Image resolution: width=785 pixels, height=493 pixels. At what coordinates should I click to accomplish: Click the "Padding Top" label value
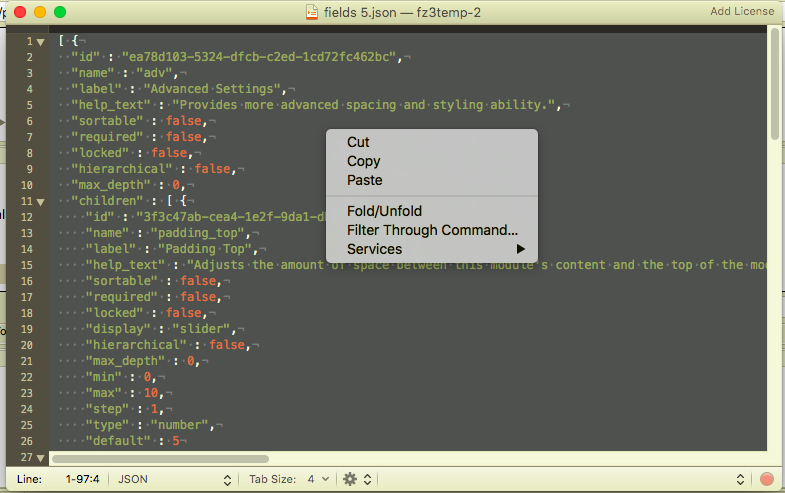(x=205, y=249)
